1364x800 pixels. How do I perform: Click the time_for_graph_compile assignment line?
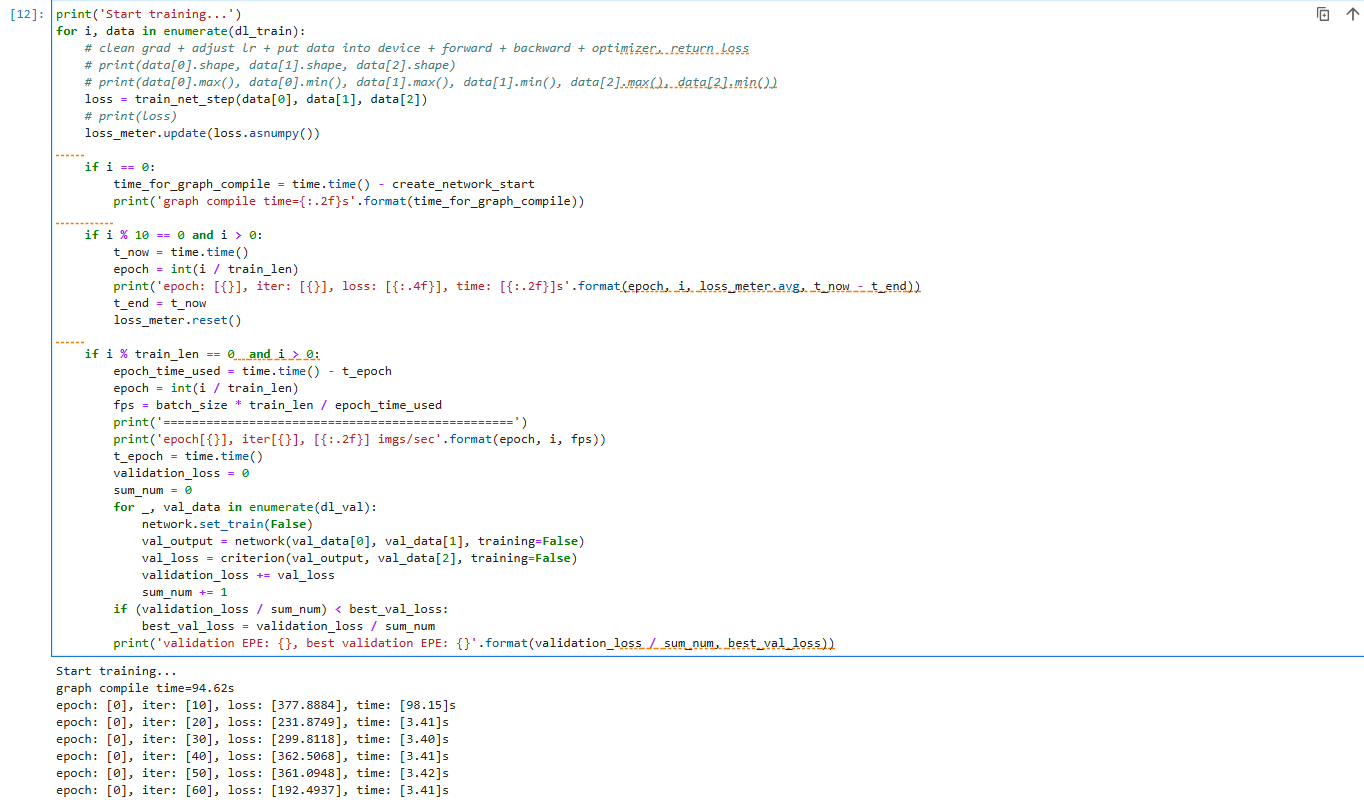(324, 184)
